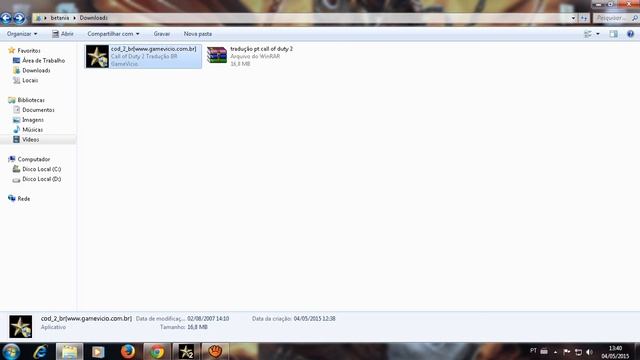Open Downloads in the sidebar favorites
Screen dimensions: 640x360
point(36,70)
